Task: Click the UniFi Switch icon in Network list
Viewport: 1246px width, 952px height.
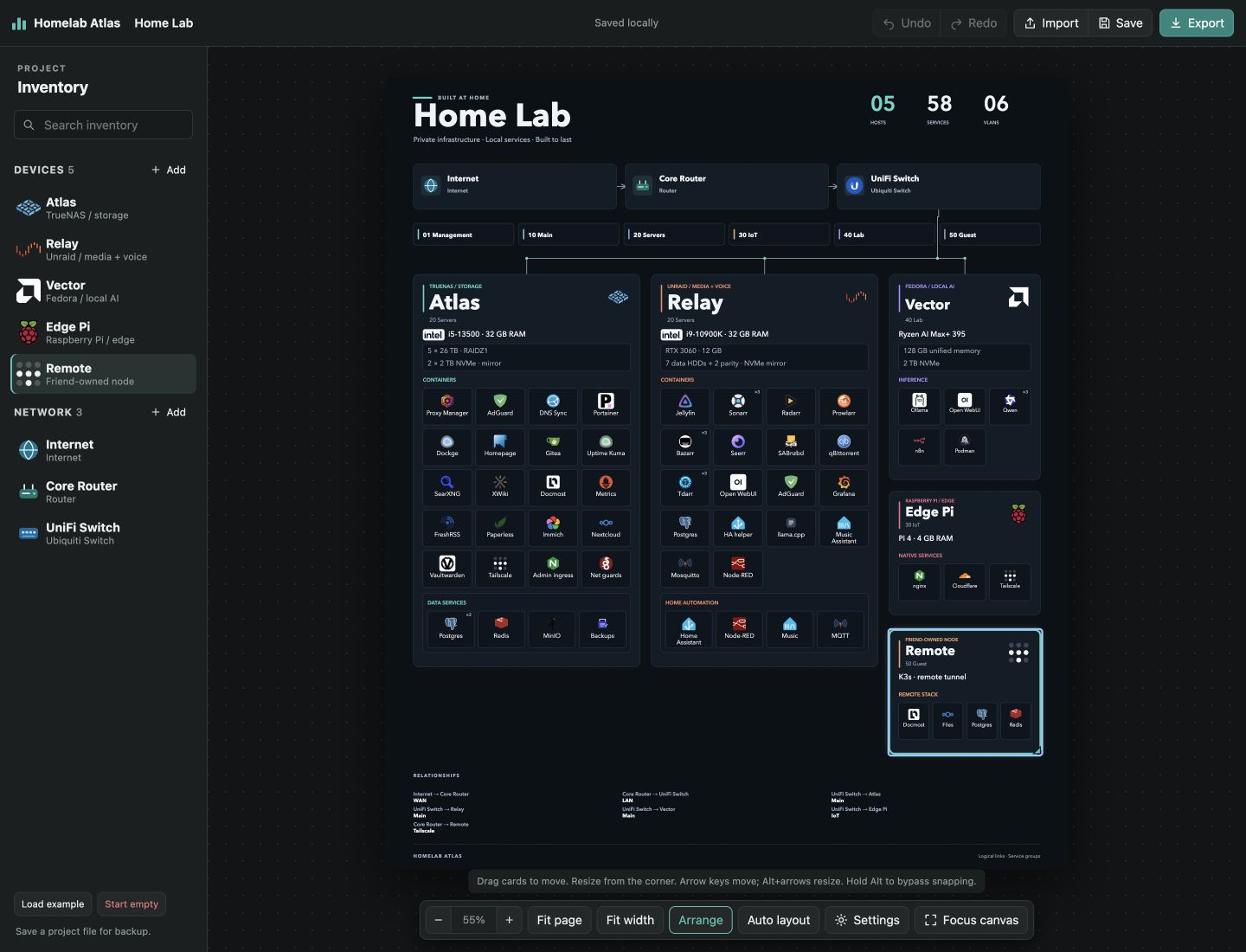Action: [x=29, y=533]
